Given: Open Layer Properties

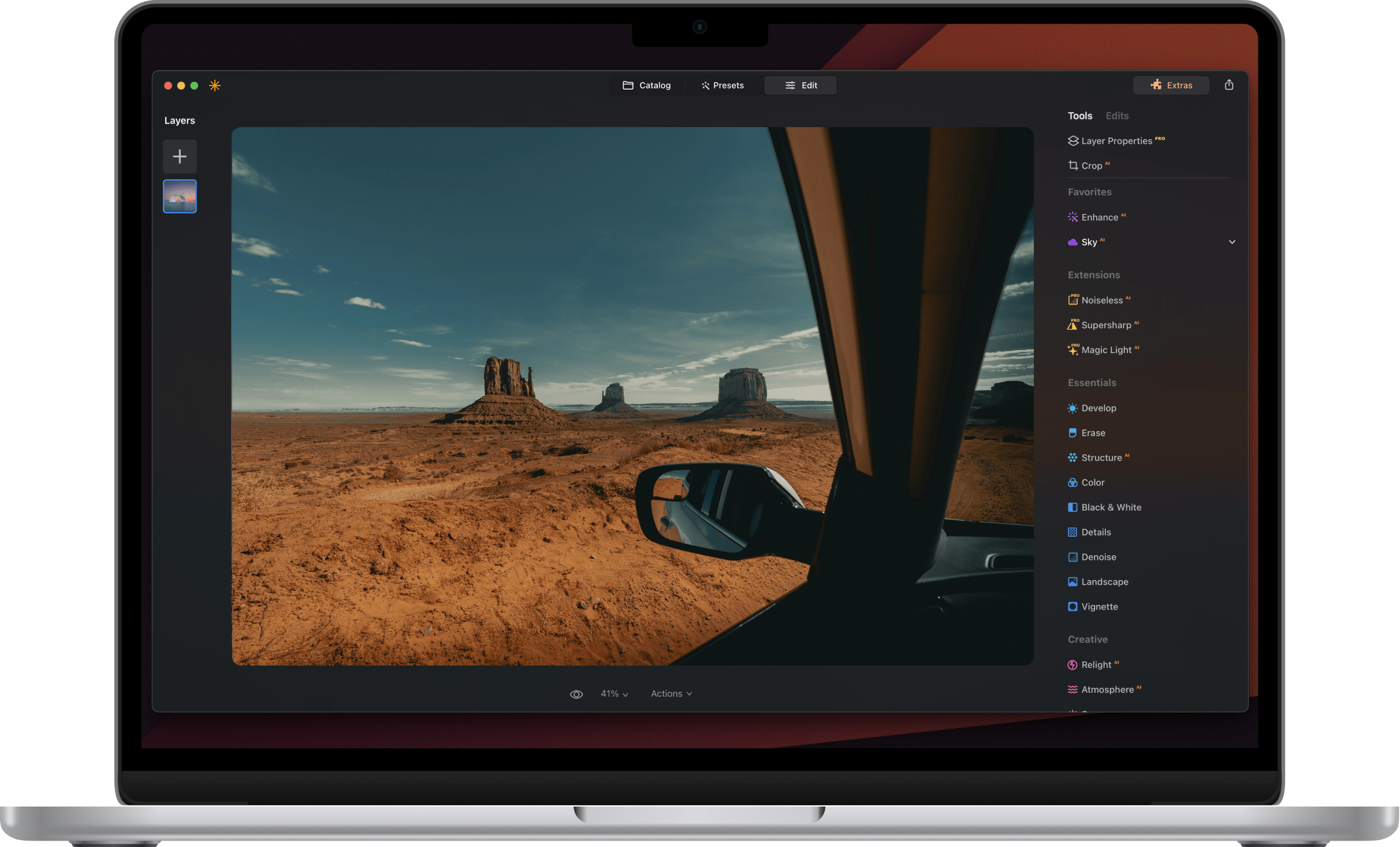Looking at the screenshot, I should point(1117,140).
